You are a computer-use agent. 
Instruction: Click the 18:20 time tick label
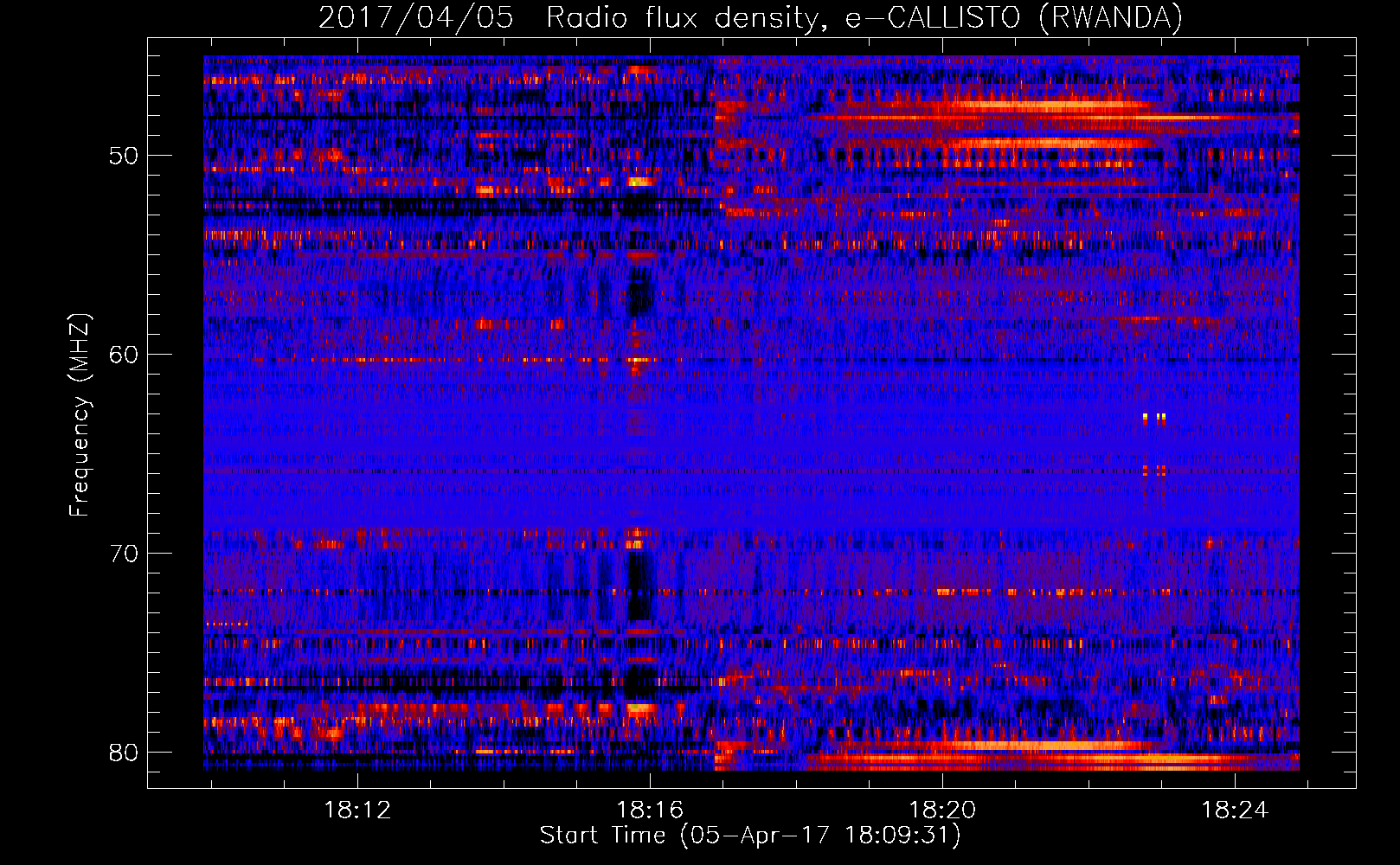942,811
